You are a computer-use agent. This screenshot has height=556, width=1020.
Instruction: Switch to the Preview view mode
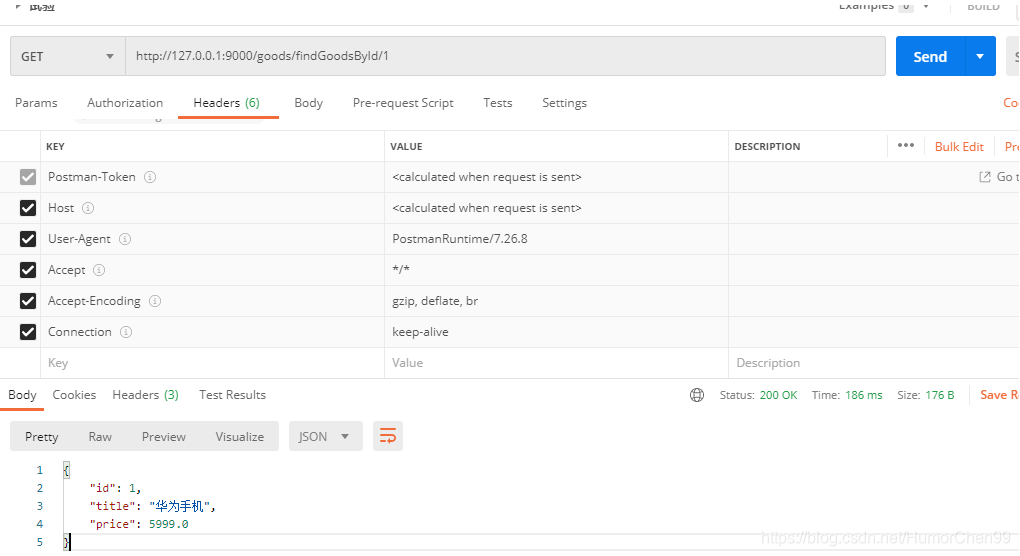click(164, 436)
